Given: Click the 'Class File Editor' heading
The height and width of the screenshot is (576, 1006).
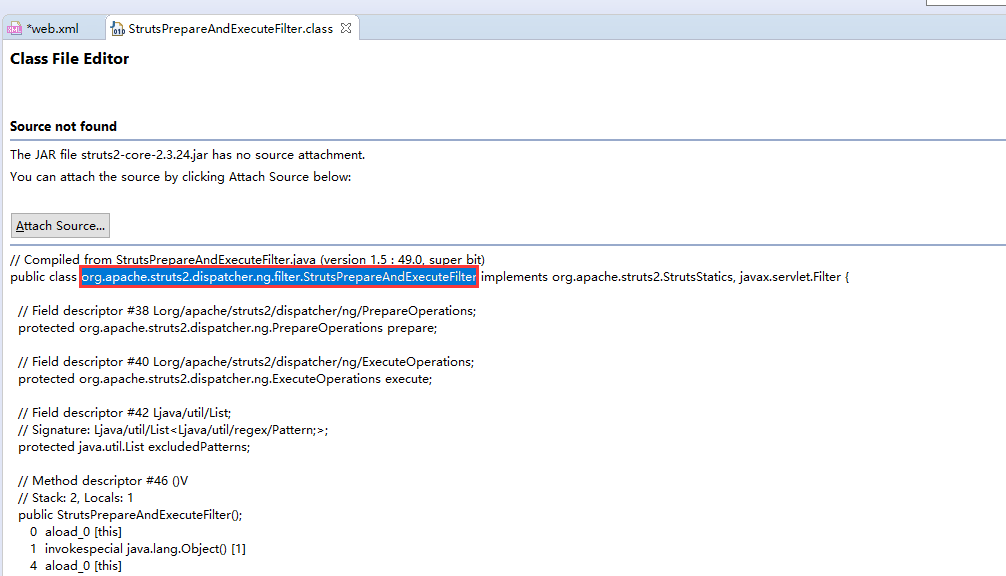Looking at the screenshot, I should [x=69, y=58].
